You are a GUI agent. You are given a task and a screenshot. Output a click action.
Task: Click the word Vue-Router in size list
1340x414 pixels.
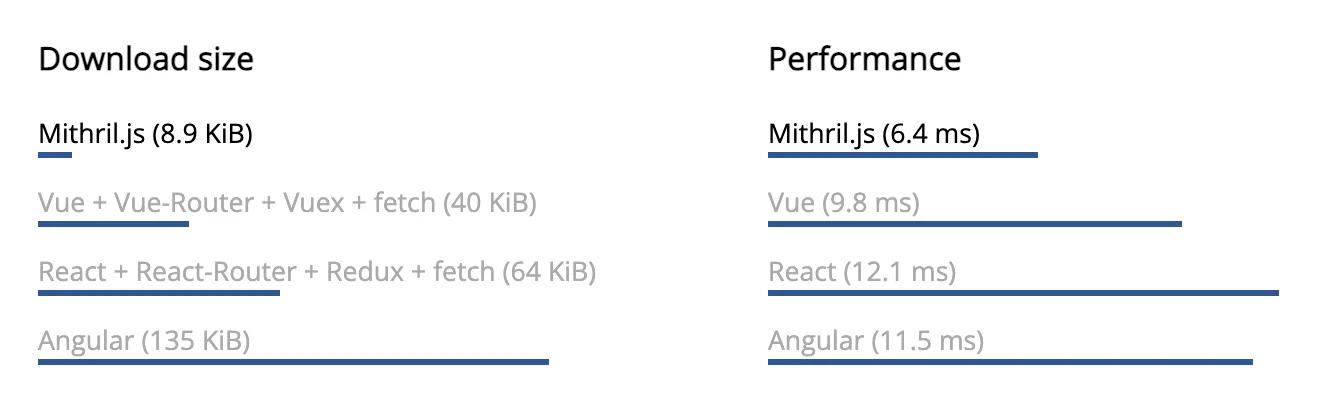click(x=184, y=203)
